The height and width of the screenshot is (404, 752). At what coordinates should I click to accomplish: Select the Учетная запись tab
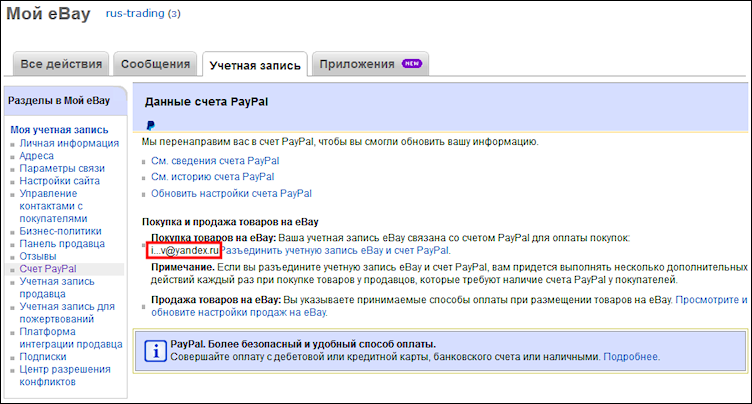coord(255,65)
